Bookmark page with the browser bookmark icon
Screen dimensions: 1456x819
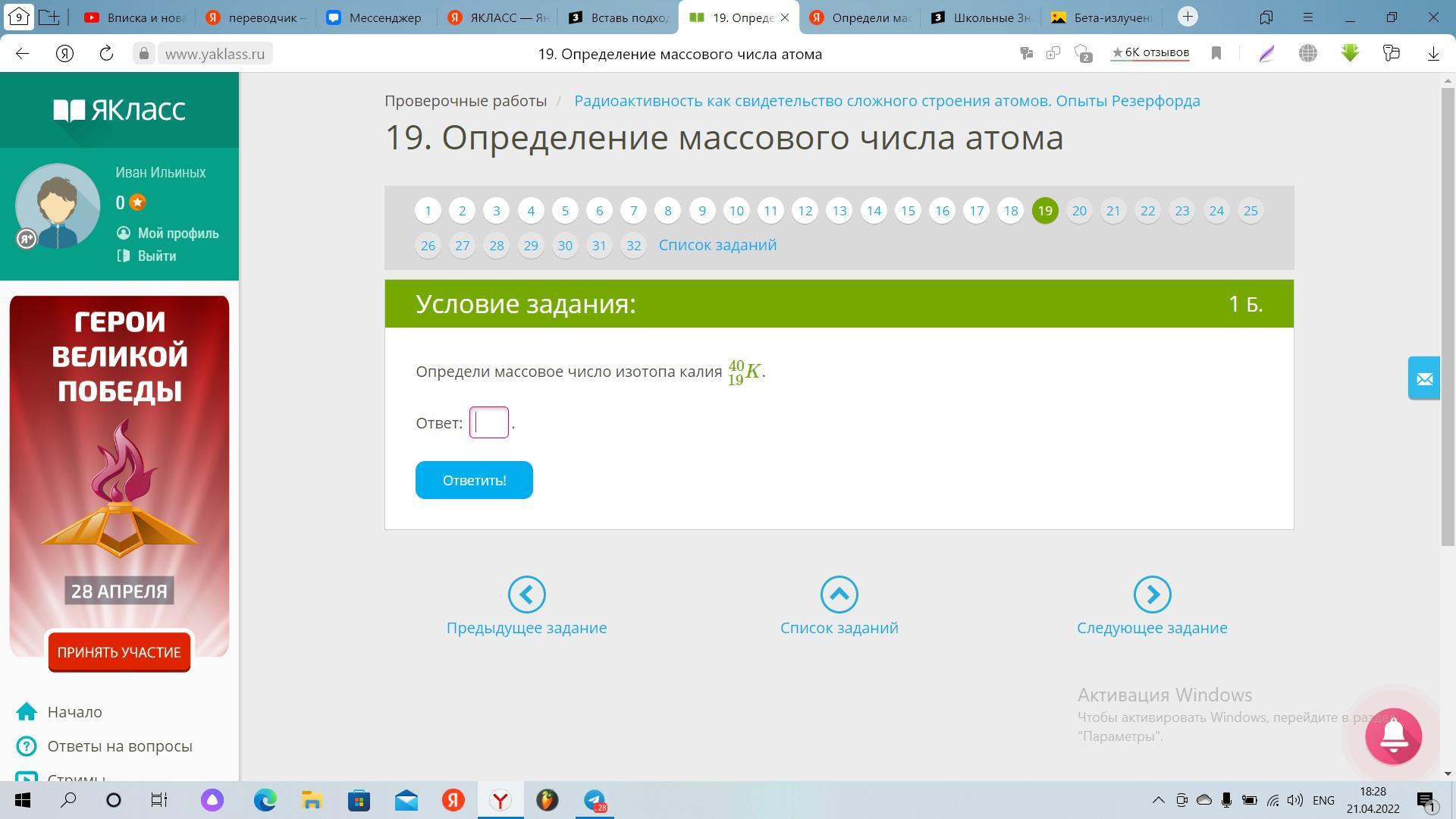(x=1216, y=53)
